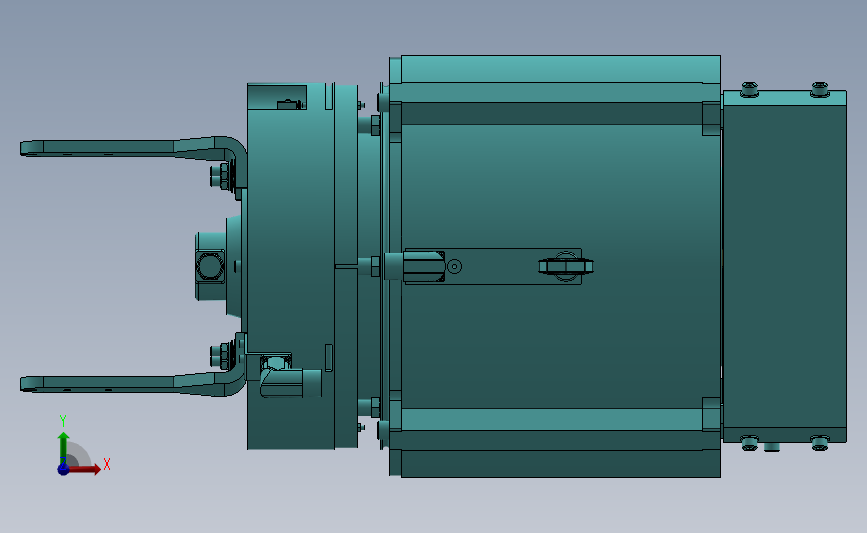
Task: Select the square socket connector on left flange
Action: pos(210,266)
